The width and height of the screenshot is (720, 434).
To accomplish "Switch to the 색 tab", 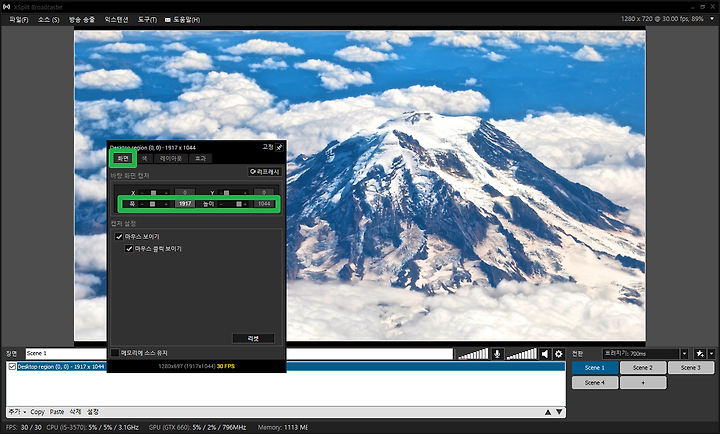I will click(144, 158).
